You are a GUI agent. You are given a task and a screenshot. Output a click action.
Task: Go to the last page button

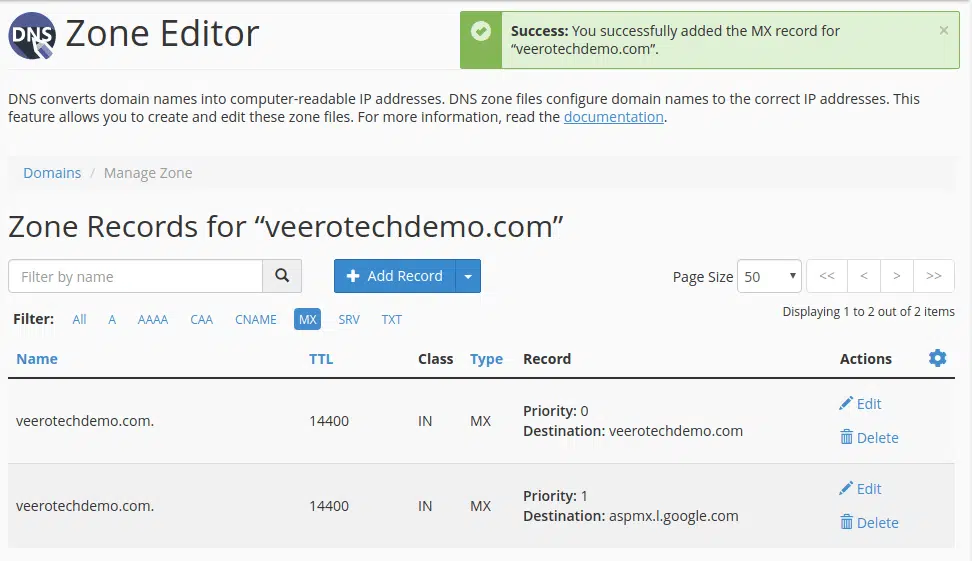click(934, 276)
